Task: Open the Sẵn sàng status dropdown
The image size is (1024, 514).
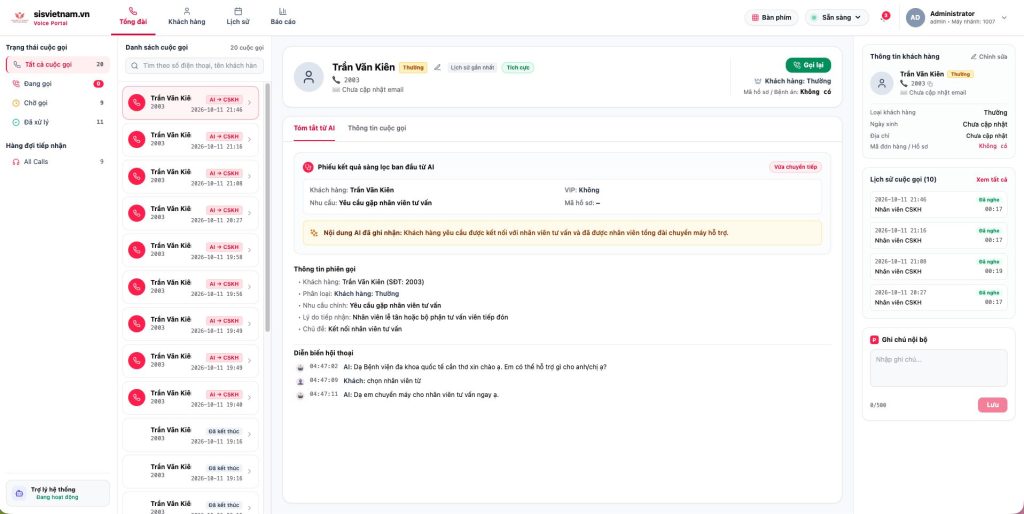Action: coord(837,18)
